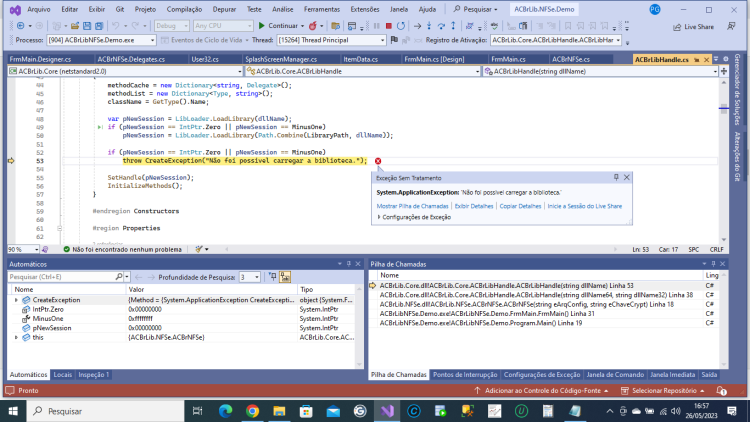Toggle pin on the ACBrLibHandle.cs tab

tap(696, 60)
